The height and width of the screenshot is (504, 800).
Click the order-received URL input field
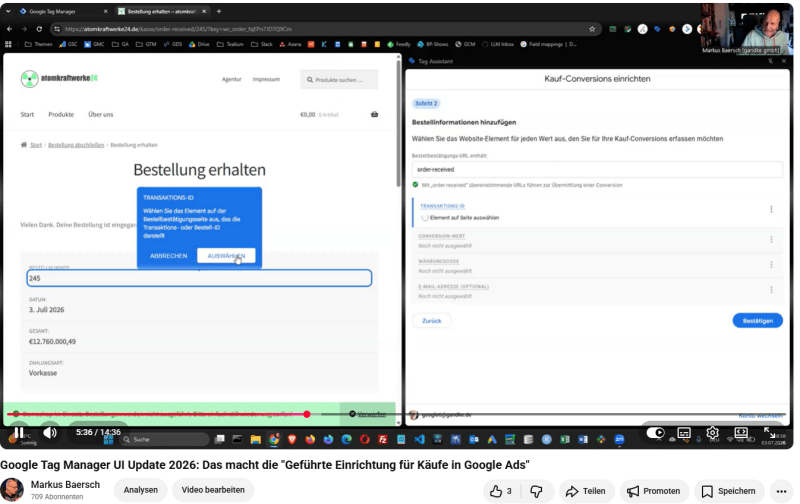pyautogui.click(x=597, y=169)
